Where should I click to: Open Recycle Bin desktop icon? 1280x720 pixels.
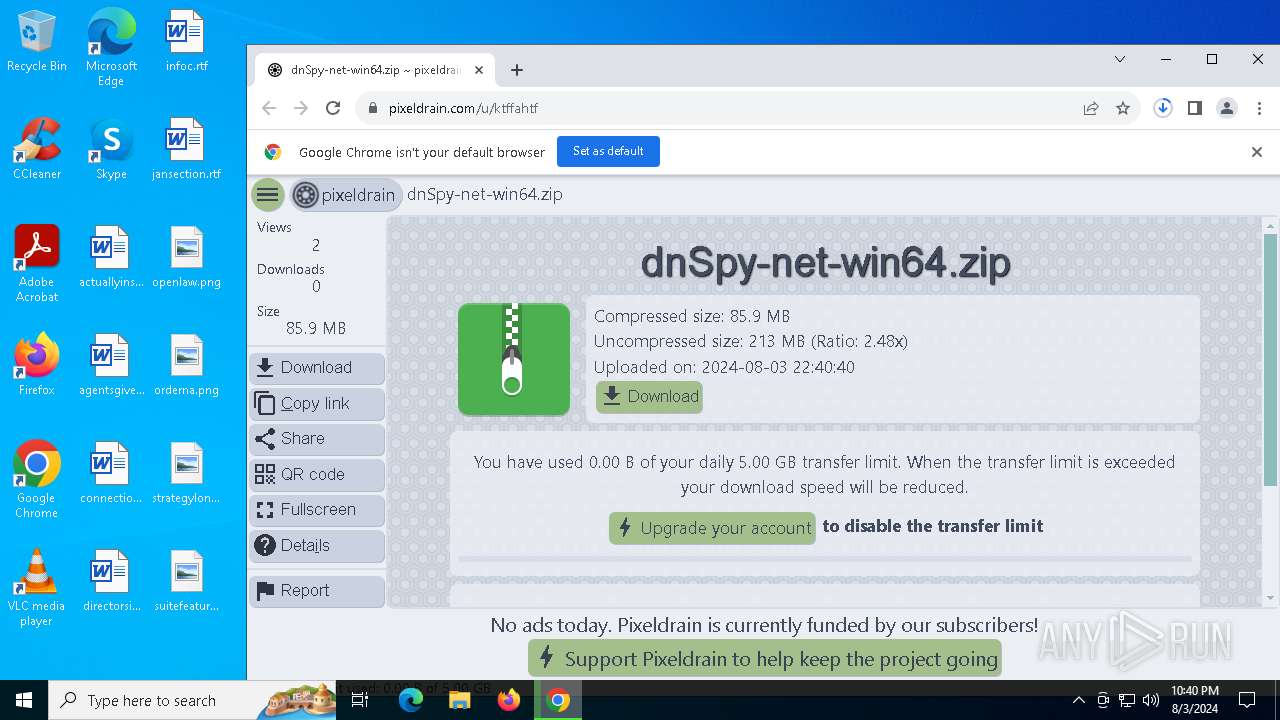[37, 42]
